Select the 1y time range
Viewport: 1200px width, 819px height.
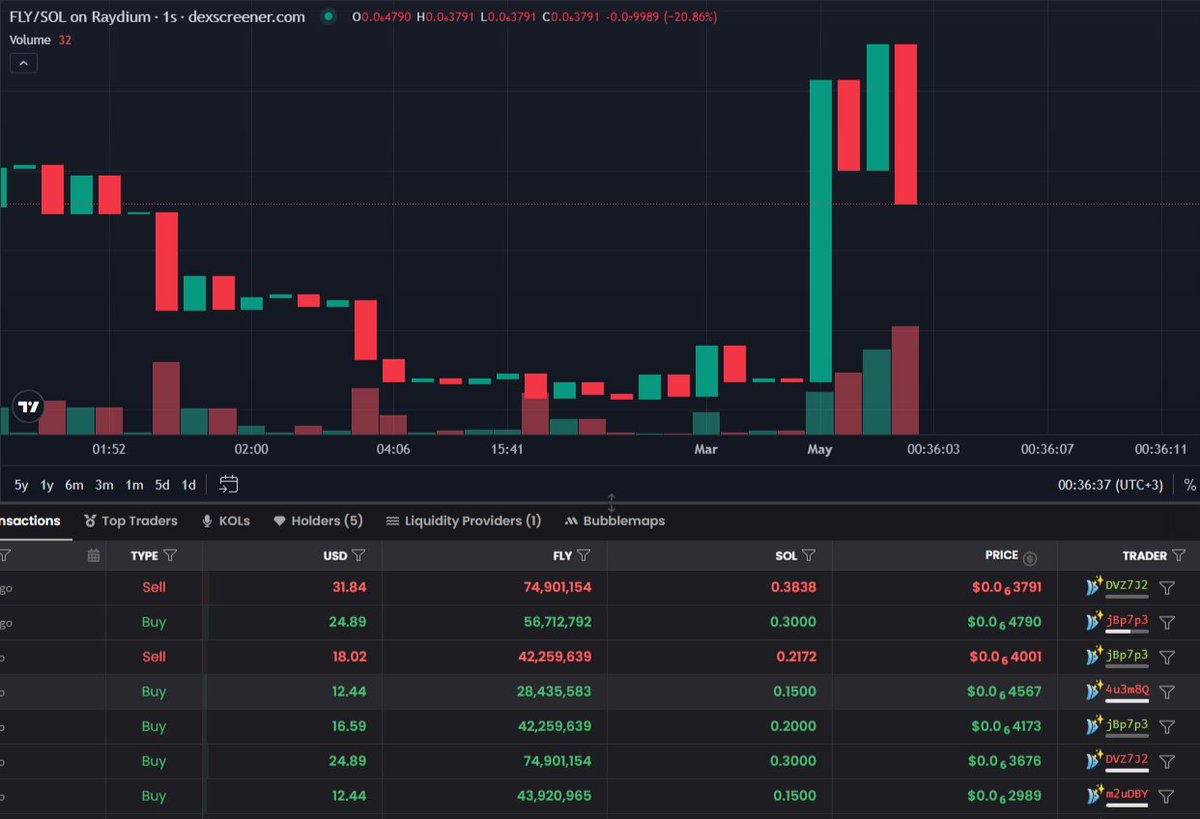click(x=47, y=485)
